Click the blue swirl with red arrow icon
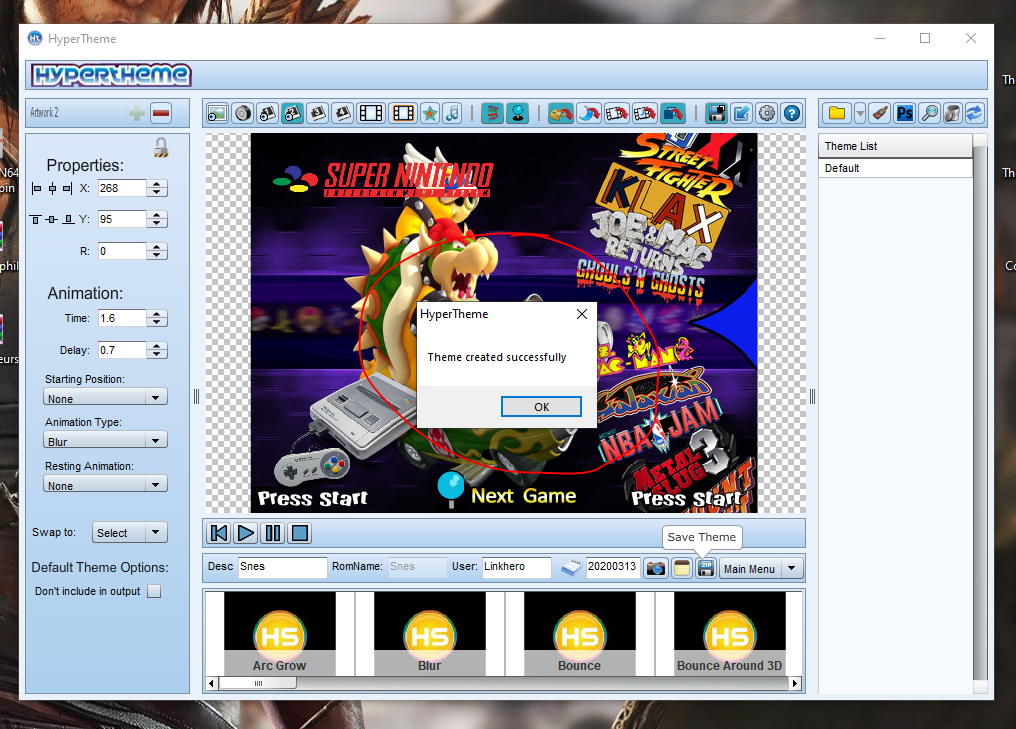This screenshot has width=1016, height=729. 588,113
